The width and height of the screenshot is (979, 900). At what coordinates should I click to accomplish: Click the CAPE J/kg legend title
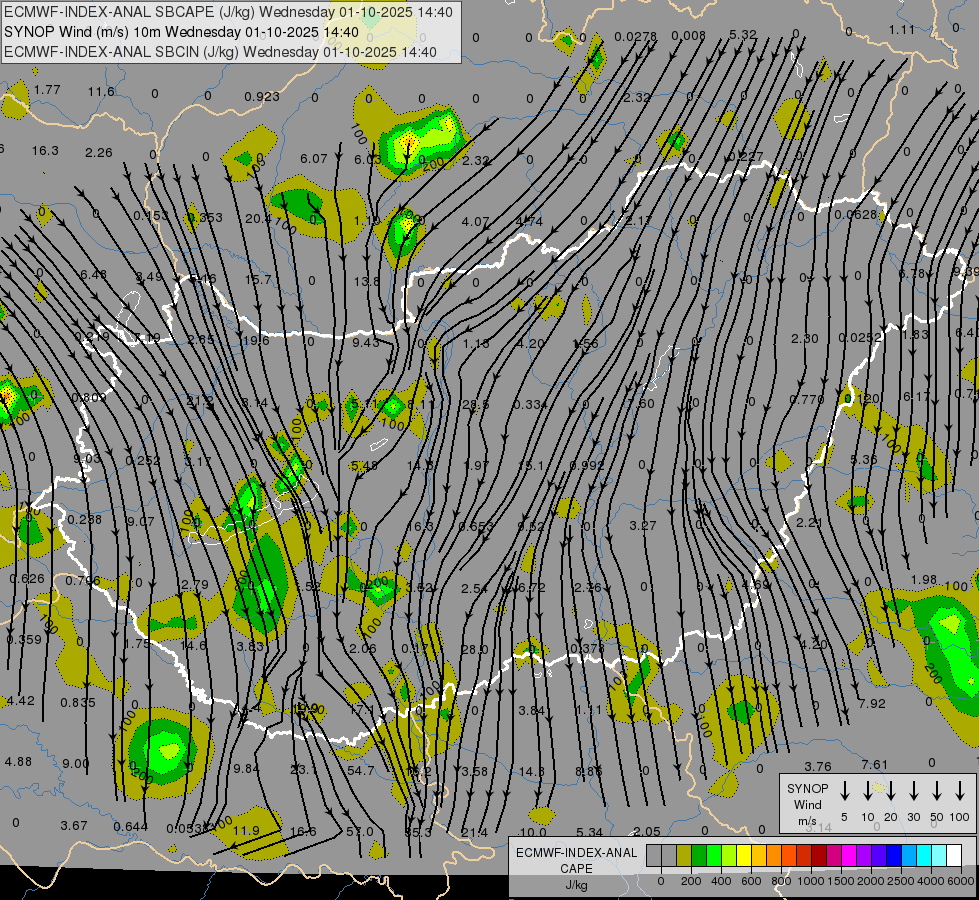576,868
